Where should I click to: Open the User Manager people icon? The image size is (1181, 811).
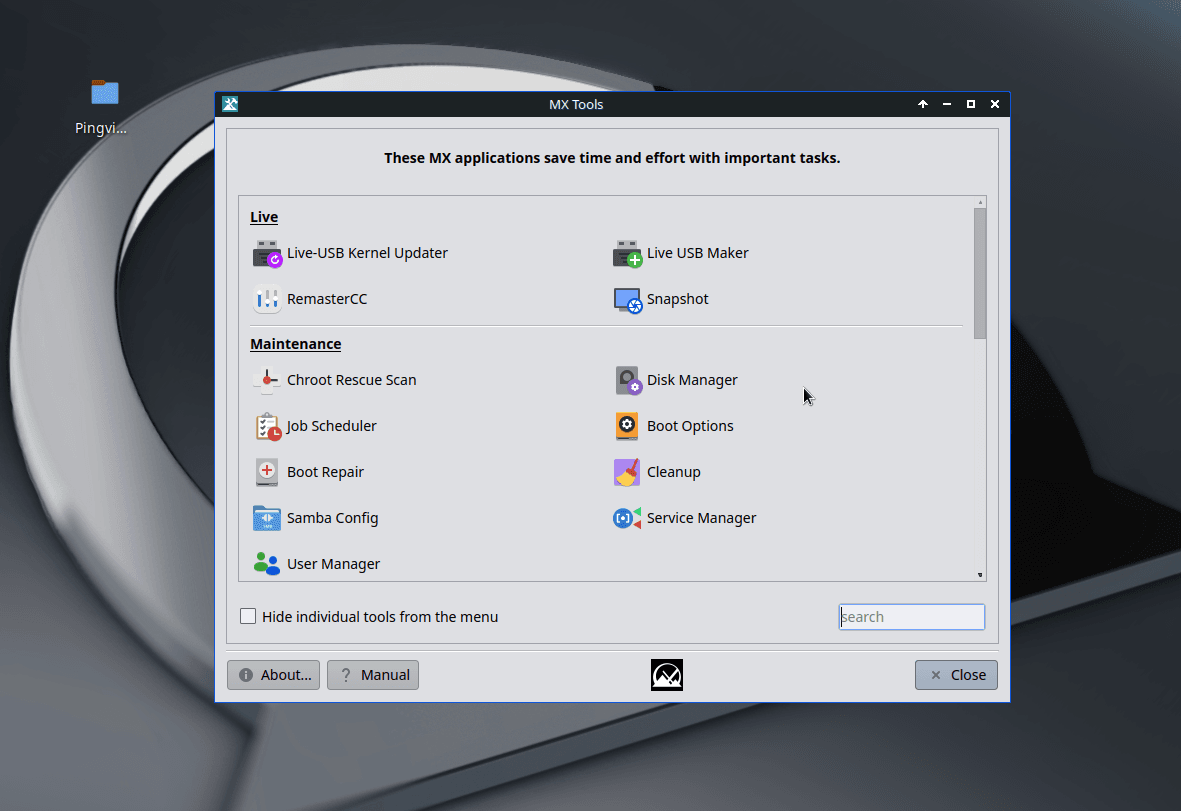pyautogui.click(x=267, y=564)
